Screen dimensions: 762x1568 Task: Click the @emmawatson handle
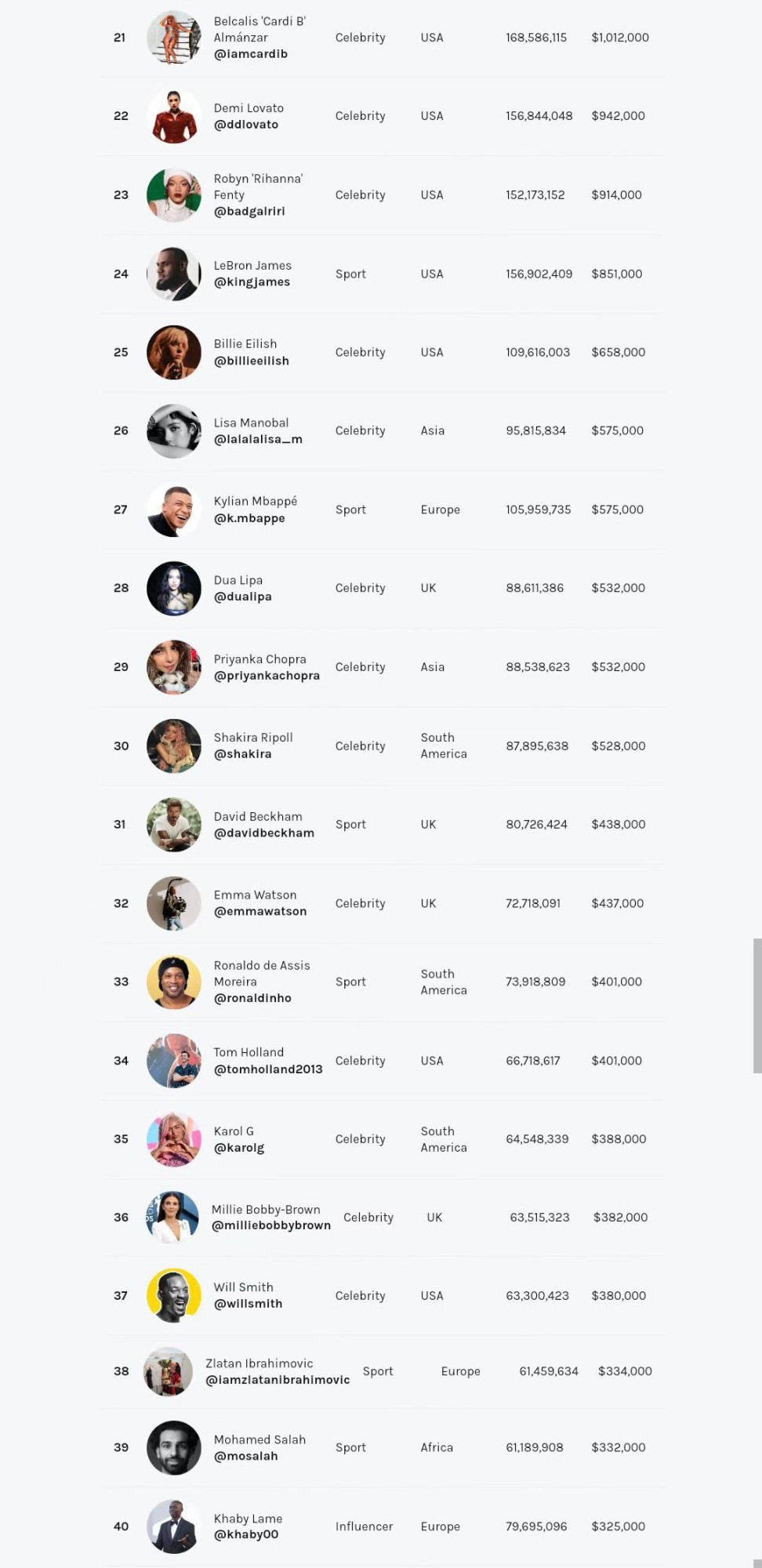260,912
